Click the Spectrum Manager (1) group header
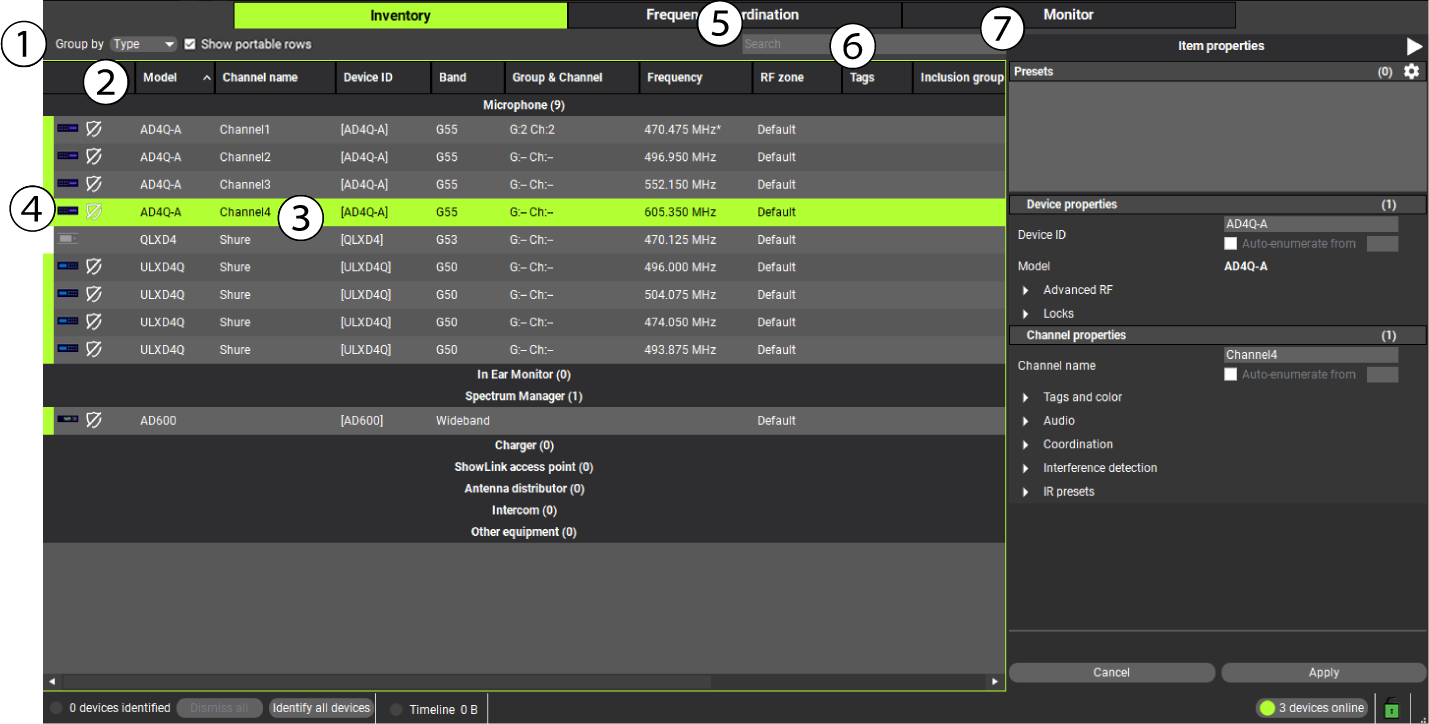Viewport: 1429px width, 724px height. pos(524,396)
